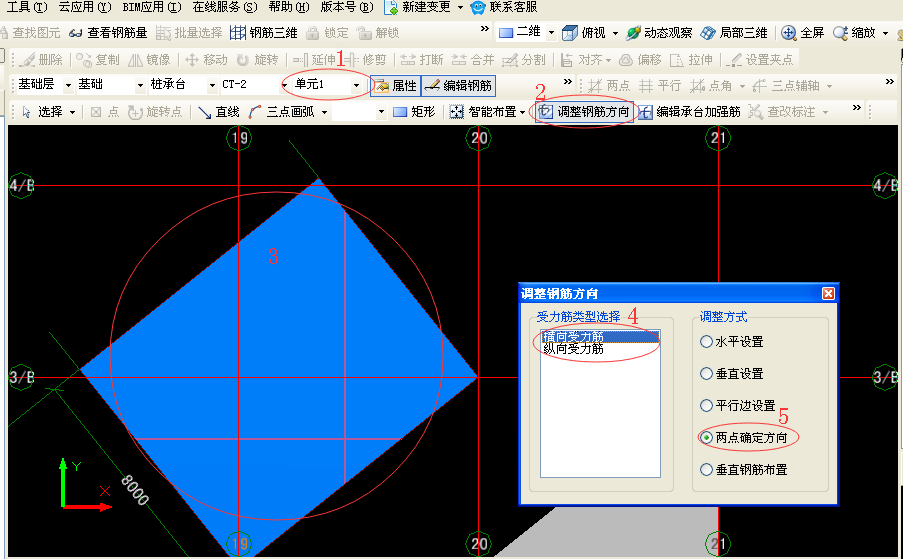Click the 编辑钢筋 button
The width and height of the screenshot is (903, 559).
click(458, 85)
